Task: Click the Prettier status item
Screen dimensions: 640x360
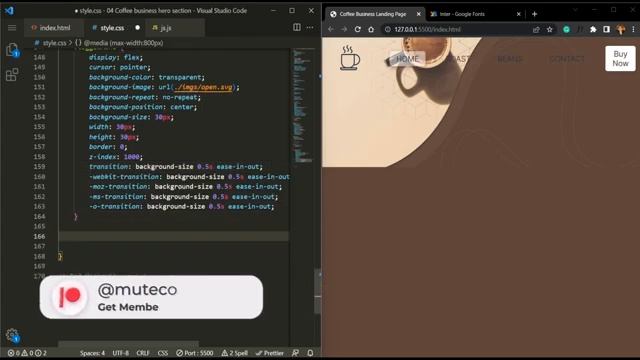Action: click(x=270, y=353)
